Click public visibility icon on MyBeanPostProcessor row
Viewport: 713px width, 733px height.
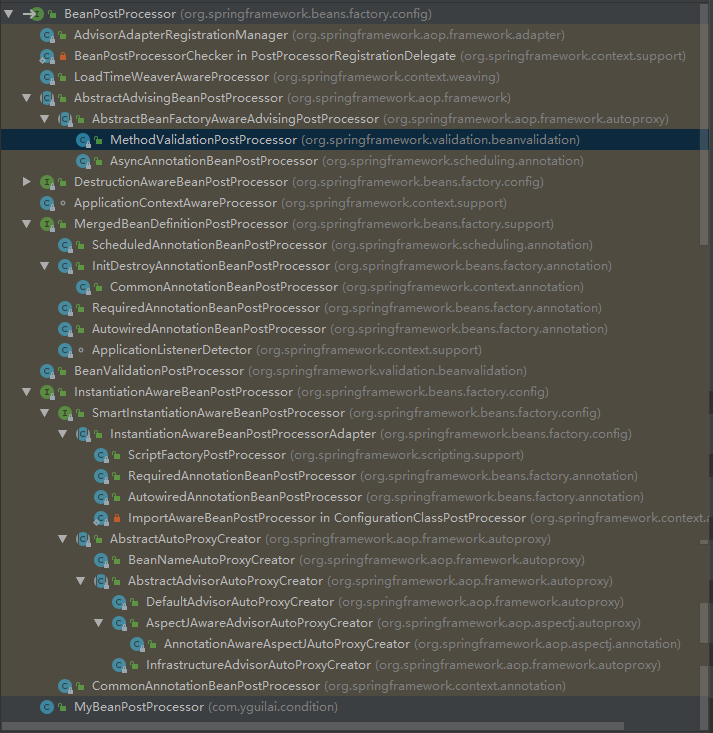[62, 707]
